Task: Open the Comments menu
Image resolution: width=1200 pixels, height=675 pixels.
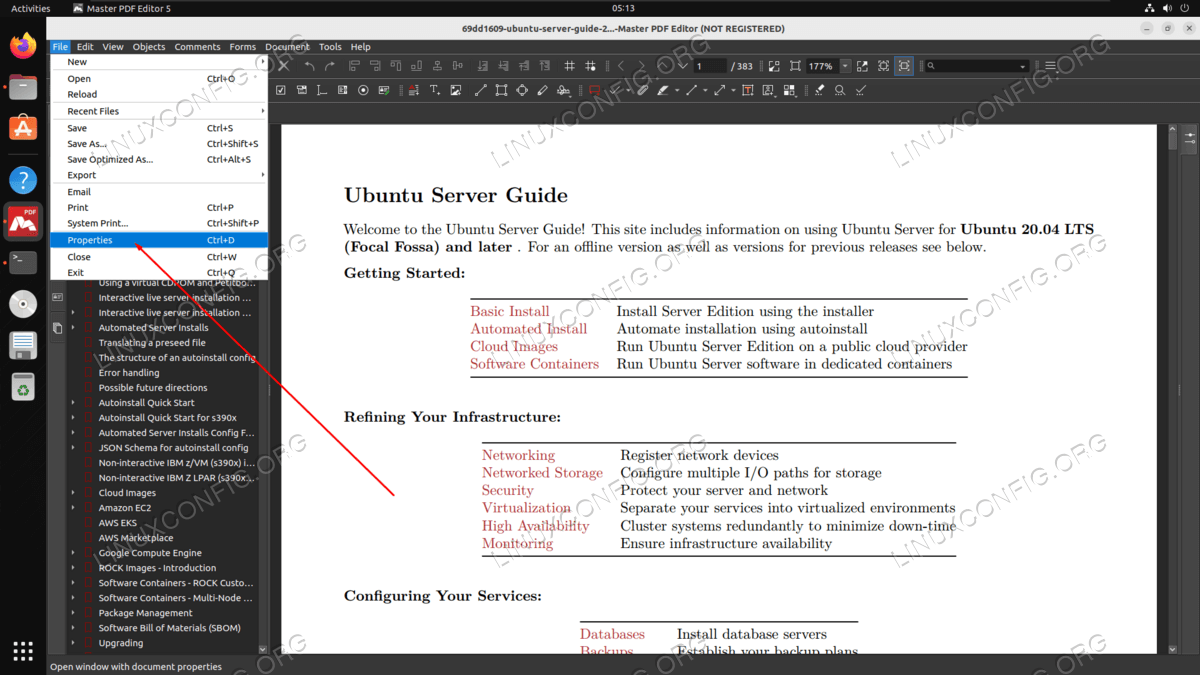Action: tap(197, 47)
